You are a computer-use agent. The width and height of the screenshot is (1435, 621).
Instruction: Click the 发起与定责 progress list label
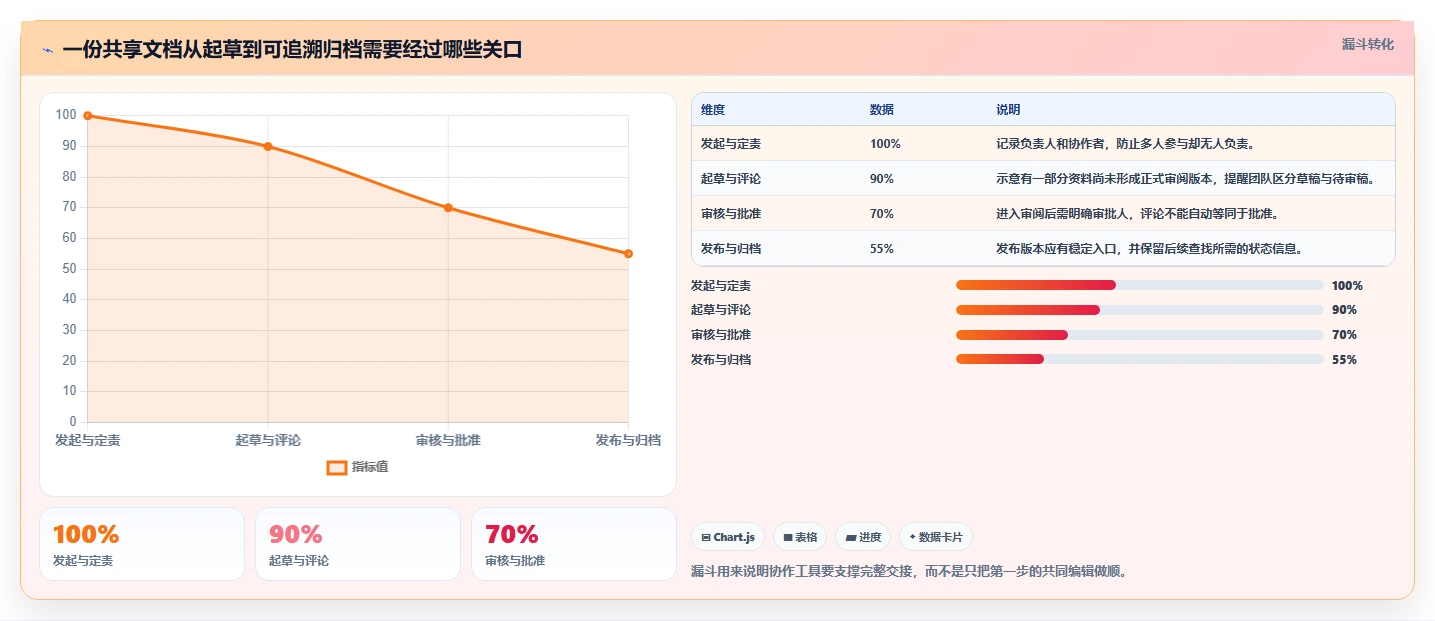pos(721,286)
